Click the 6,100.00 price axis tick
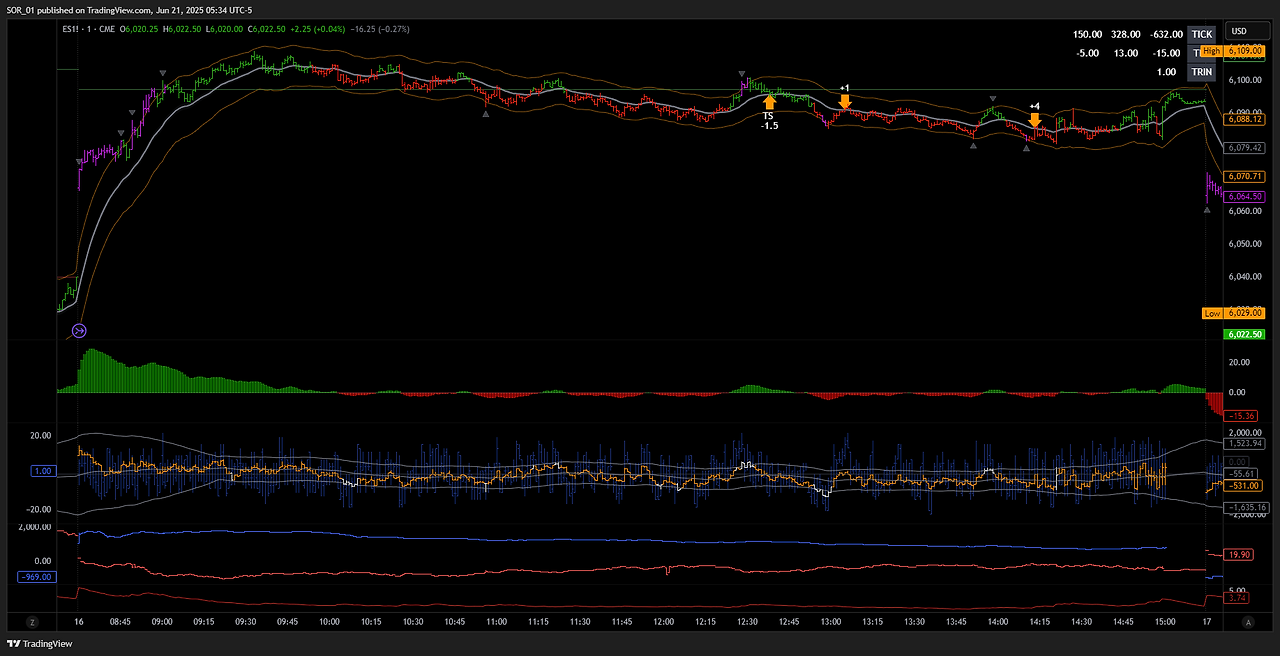 tap(1244, 81)
